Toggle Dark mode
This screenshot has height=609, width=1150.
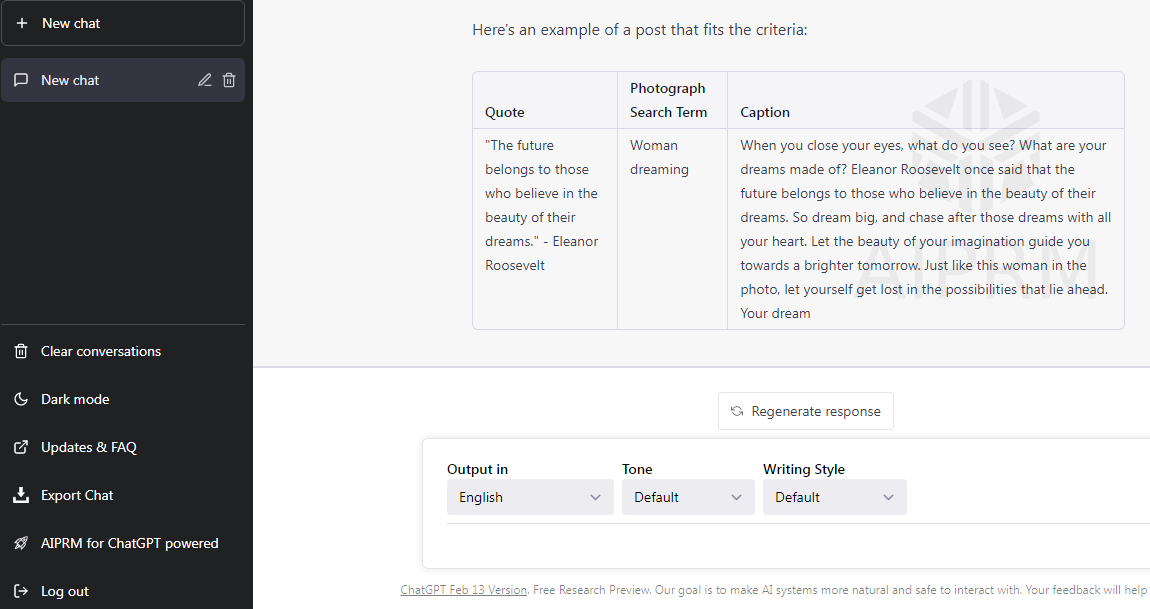point(123,399)
